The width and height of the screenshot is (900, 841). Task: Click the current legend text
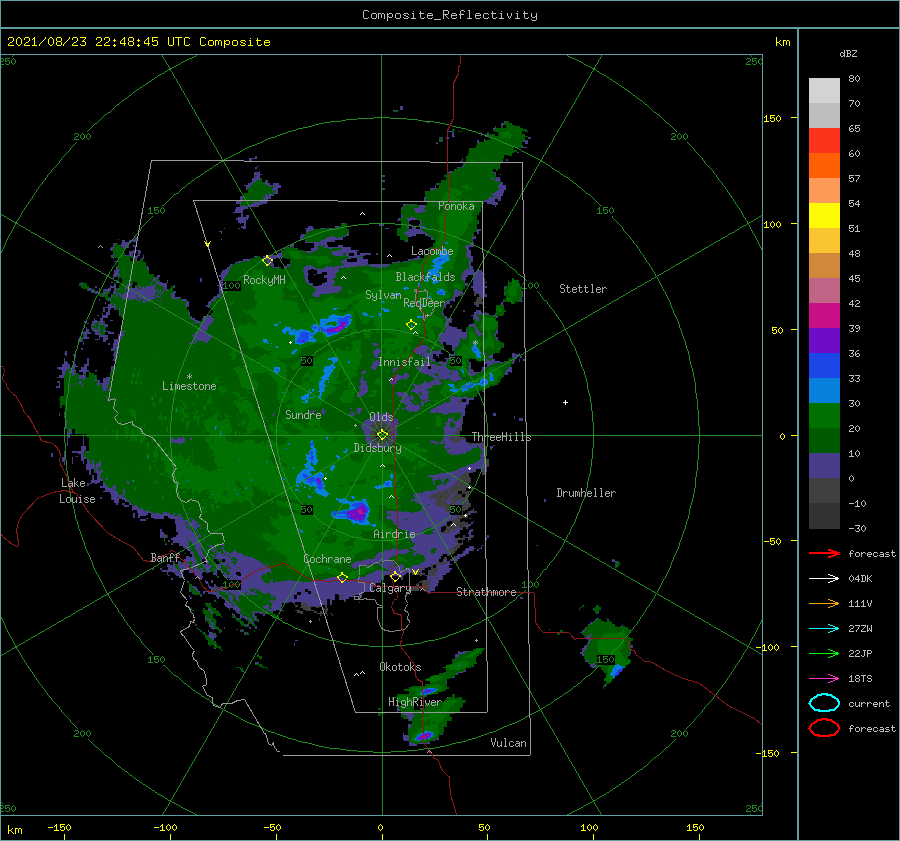click(869, 704)
